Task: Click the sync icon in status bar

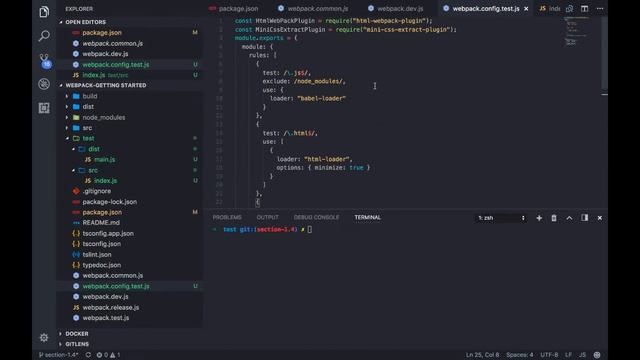Action: (88, 355)
